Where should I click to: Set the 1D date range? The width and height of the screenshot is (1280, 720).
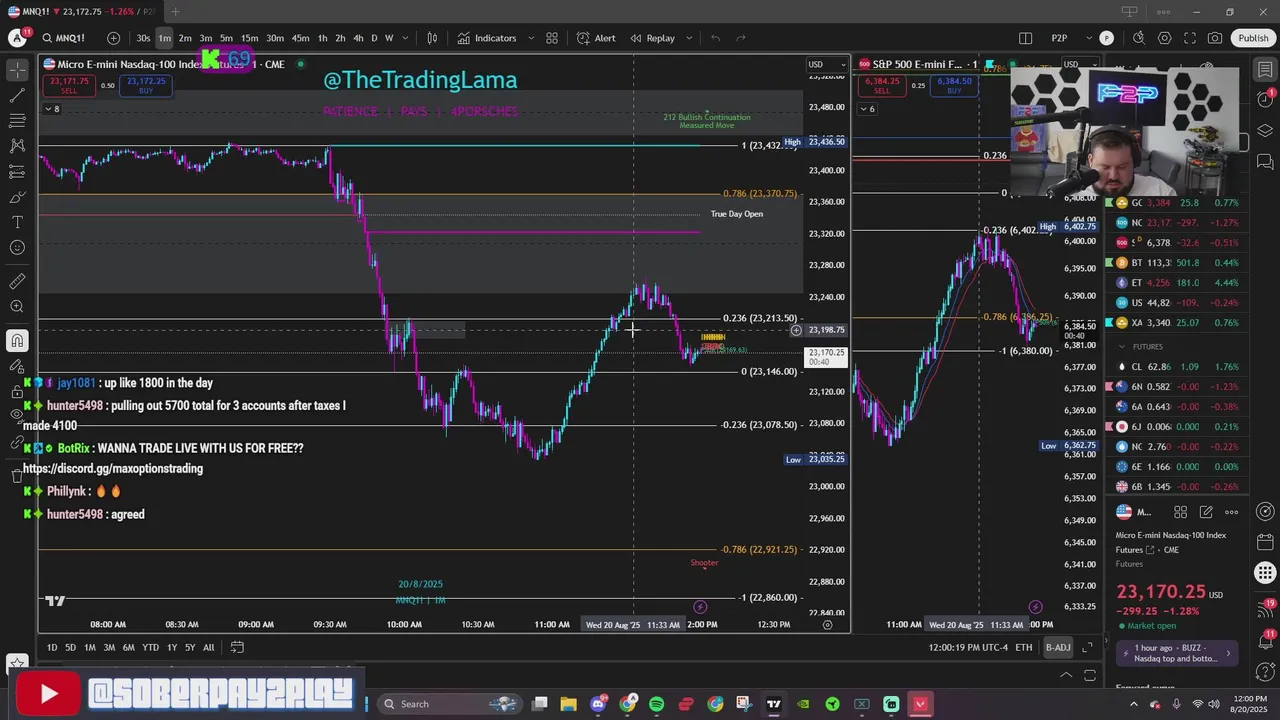pos(52,647)
